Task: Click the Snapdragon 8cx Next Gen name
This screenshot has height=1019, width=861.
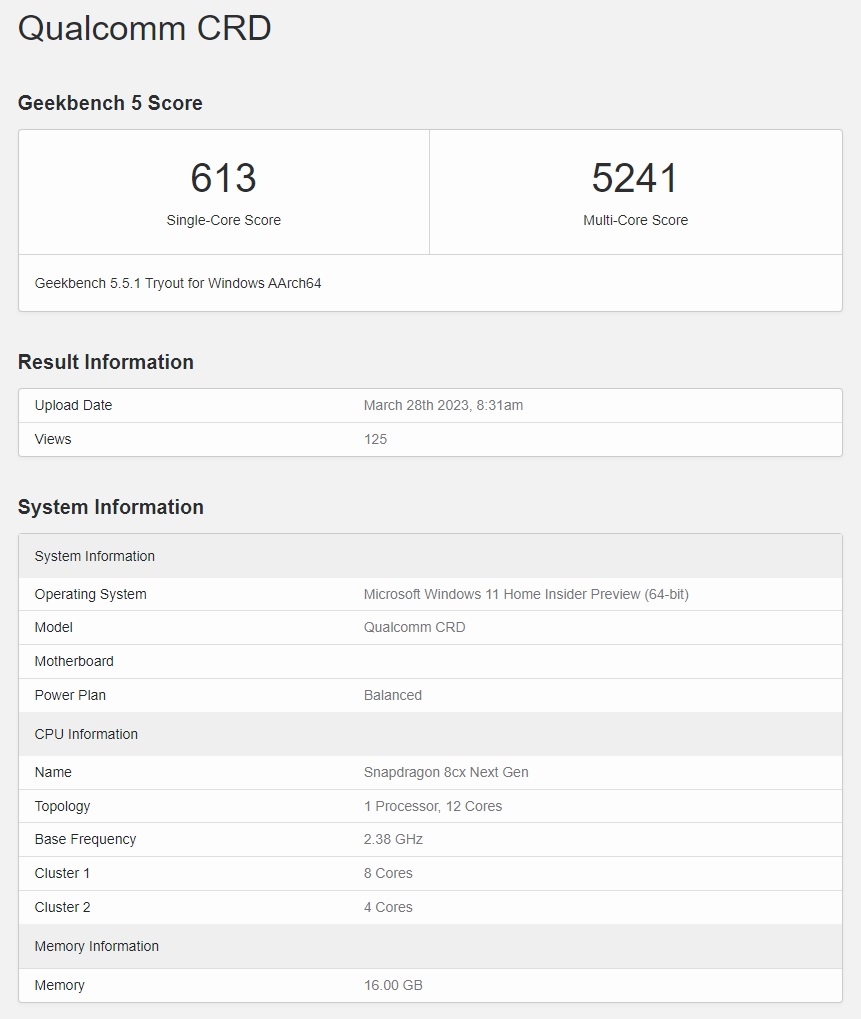Action: tap(446, 772)
